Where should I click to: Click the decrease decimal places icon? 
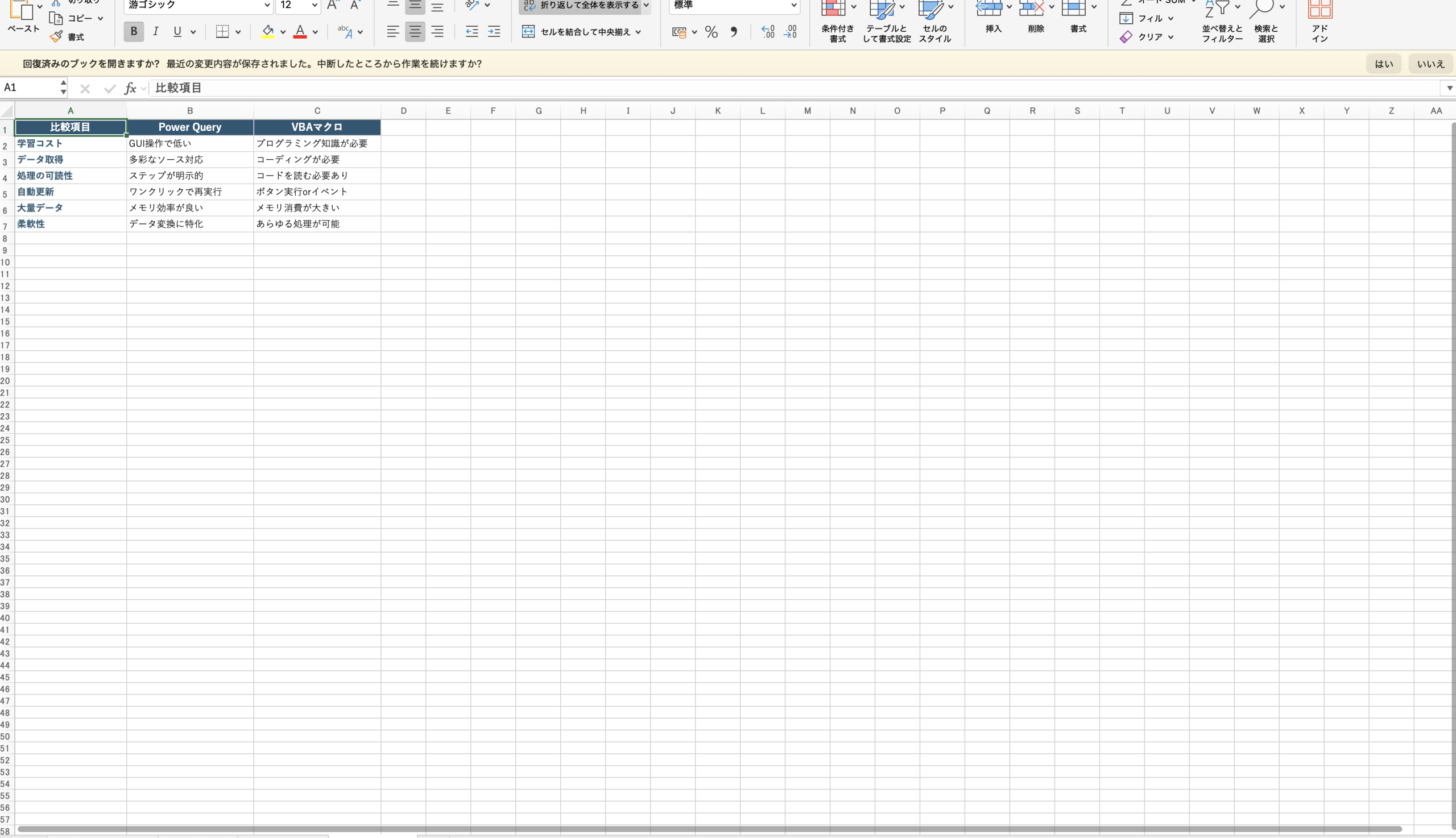pos(791,32)
